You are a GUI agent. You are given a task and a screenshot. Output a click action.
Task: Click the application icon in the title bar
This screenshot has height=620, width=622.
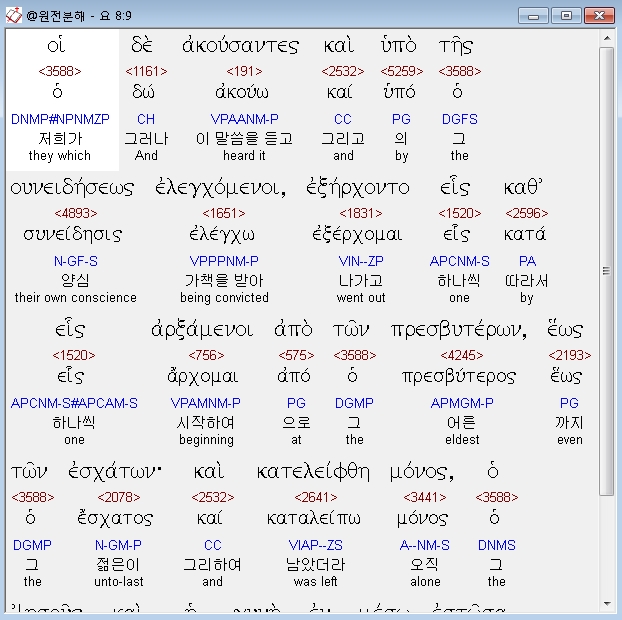[13, 15]
